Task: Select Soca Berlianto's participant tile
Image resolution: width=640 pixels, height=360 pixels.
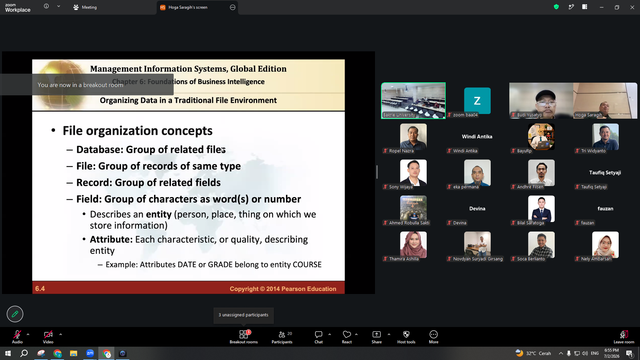Action: point(541,245)
